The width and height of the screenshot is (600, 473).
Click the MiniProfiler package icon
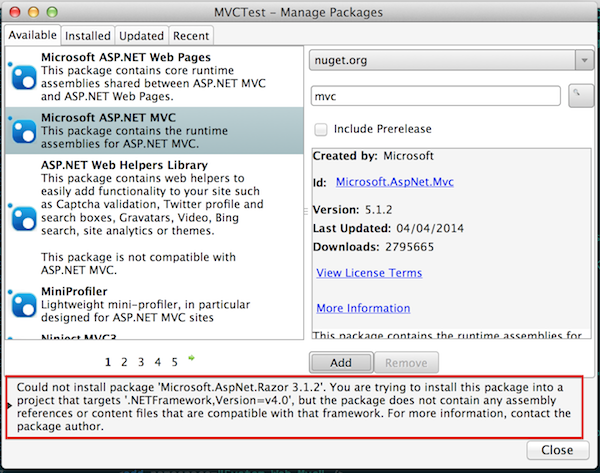point(24,305)
